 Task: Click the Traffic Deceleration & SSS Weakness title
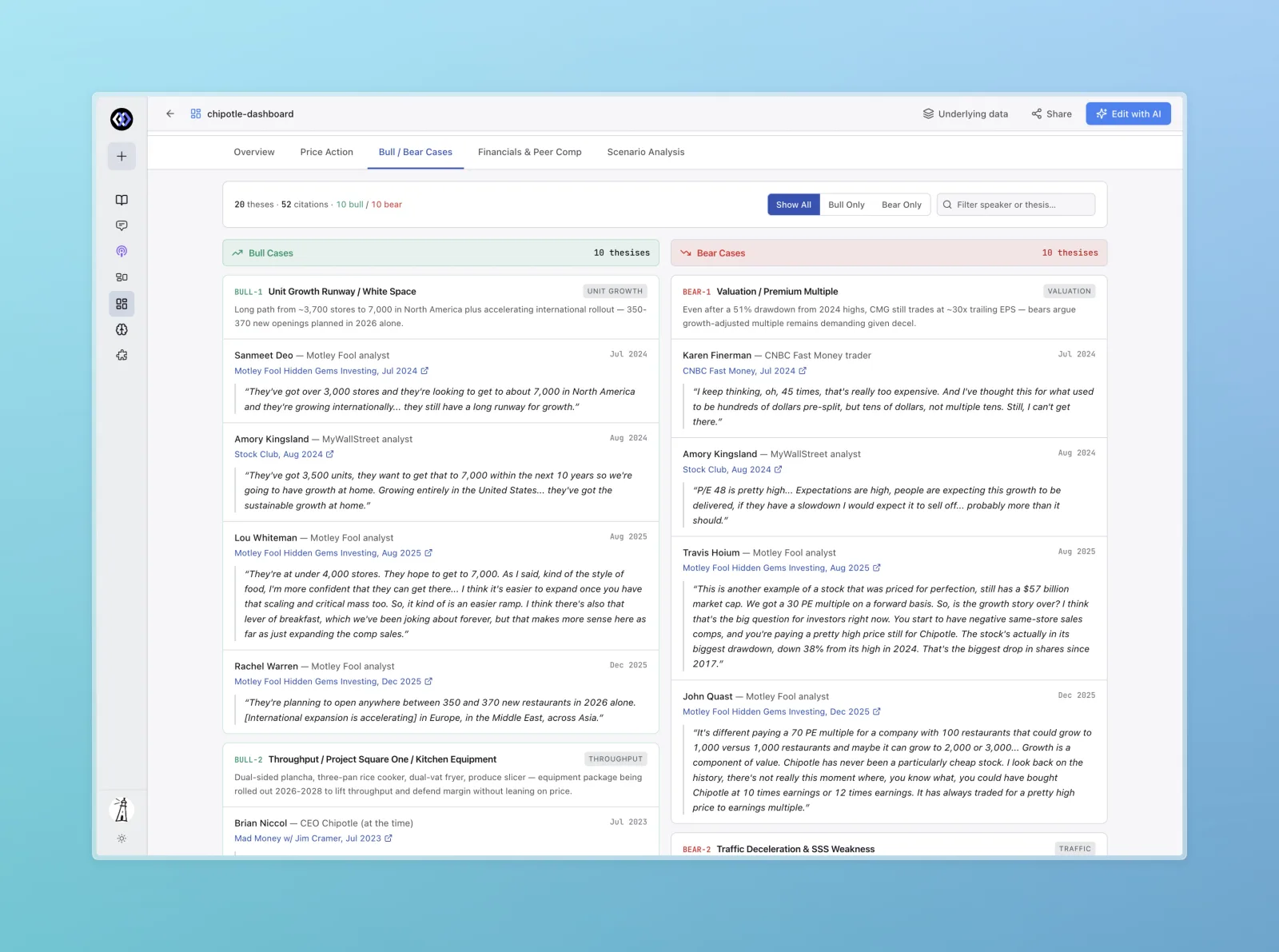(x=795, y=849)
